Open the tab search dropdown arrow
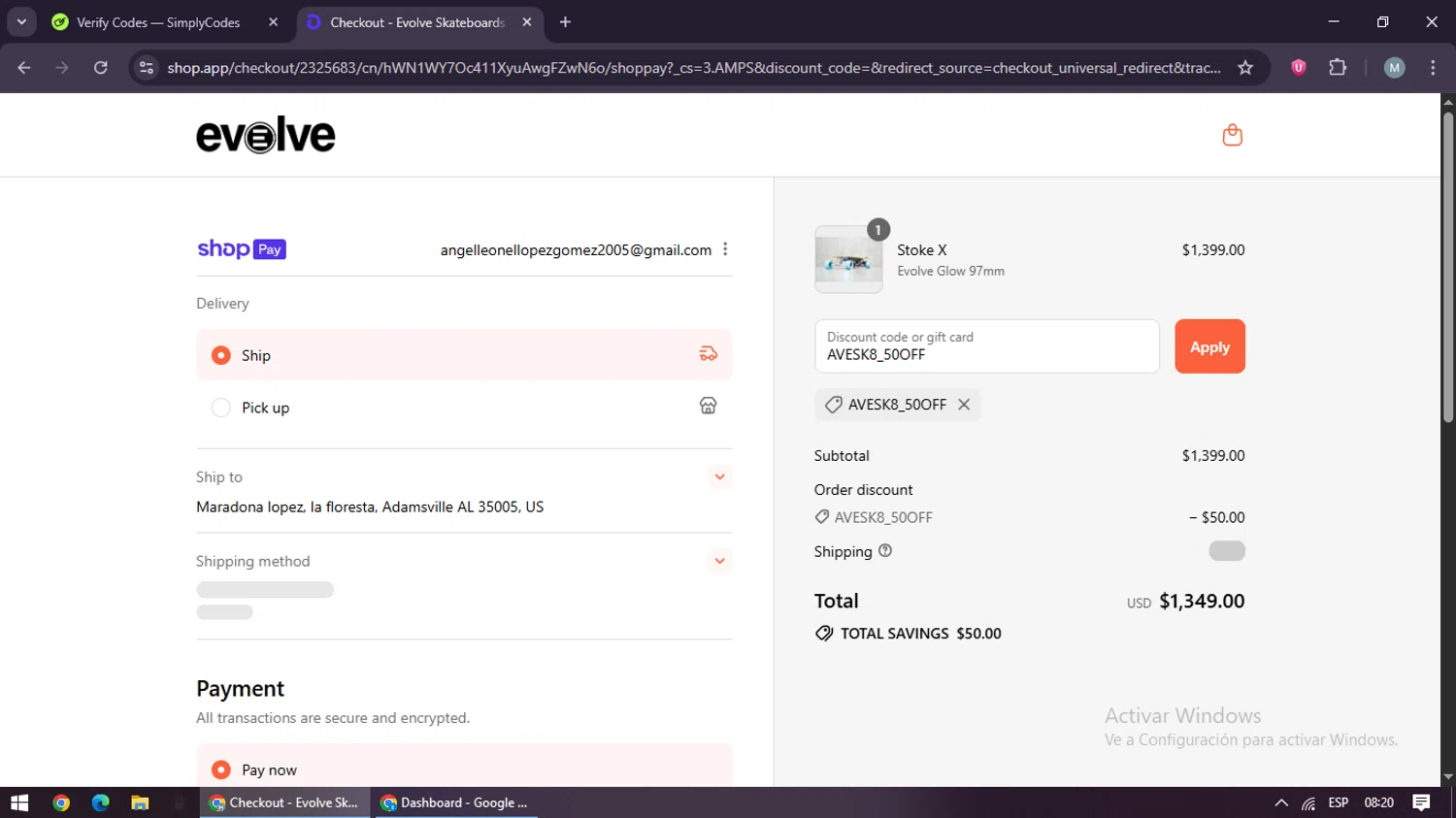Image resolution: width=1456 pixels, height=818 pixels. click(x=21, y=21)
